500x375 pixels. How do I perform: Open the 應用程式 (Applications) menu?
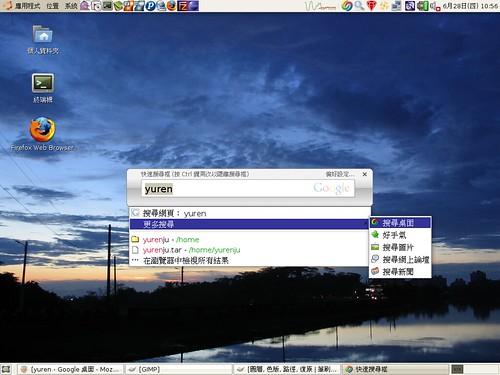[x=23, y=6]
